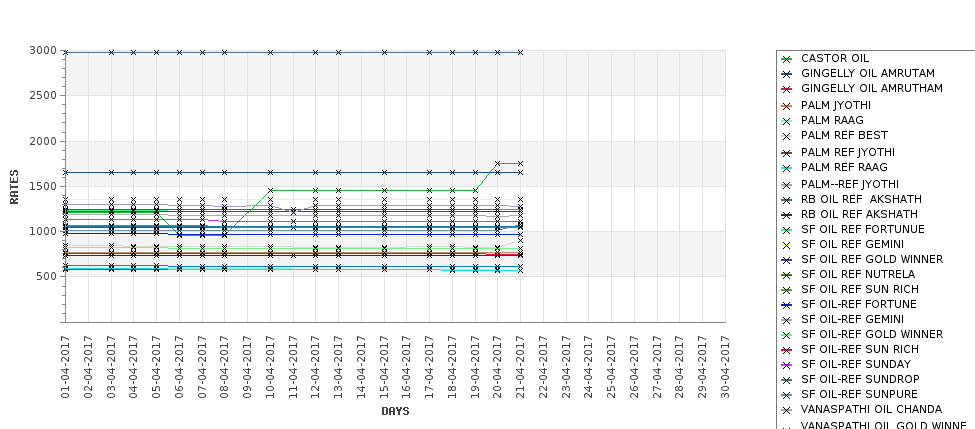The image size is (975, 429).
Task: Click the 1000 y-axis label
Action: pos(43,231)
